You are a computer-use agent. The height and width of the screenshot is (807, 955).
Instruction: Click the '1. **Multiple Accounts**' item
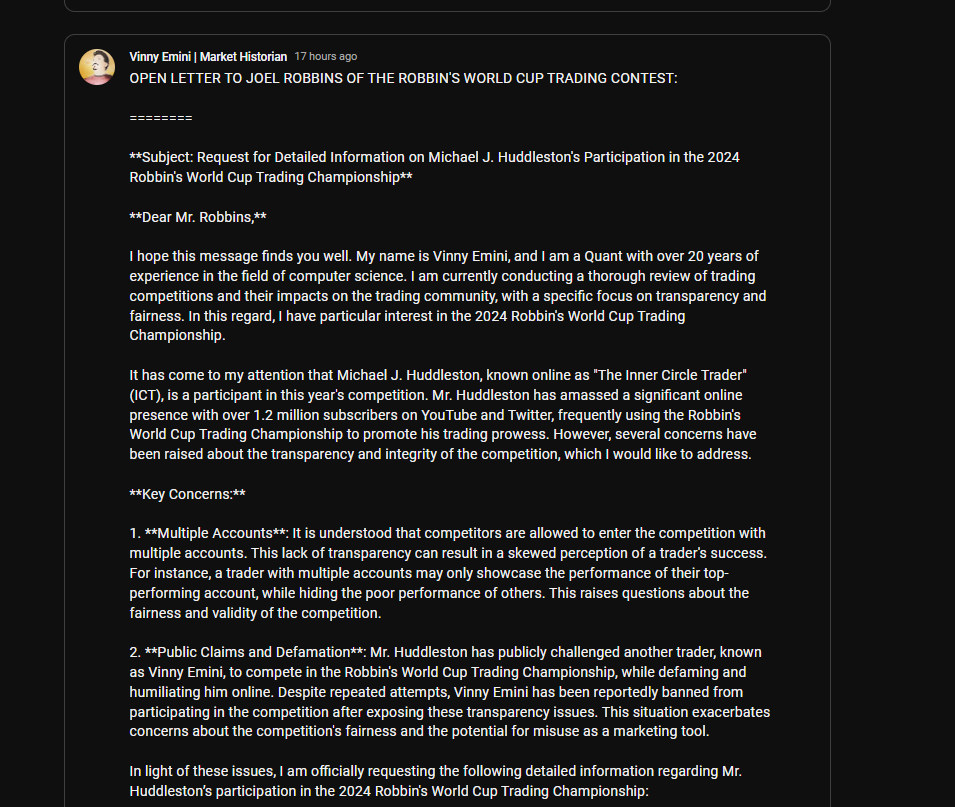[x=208, y=534]
